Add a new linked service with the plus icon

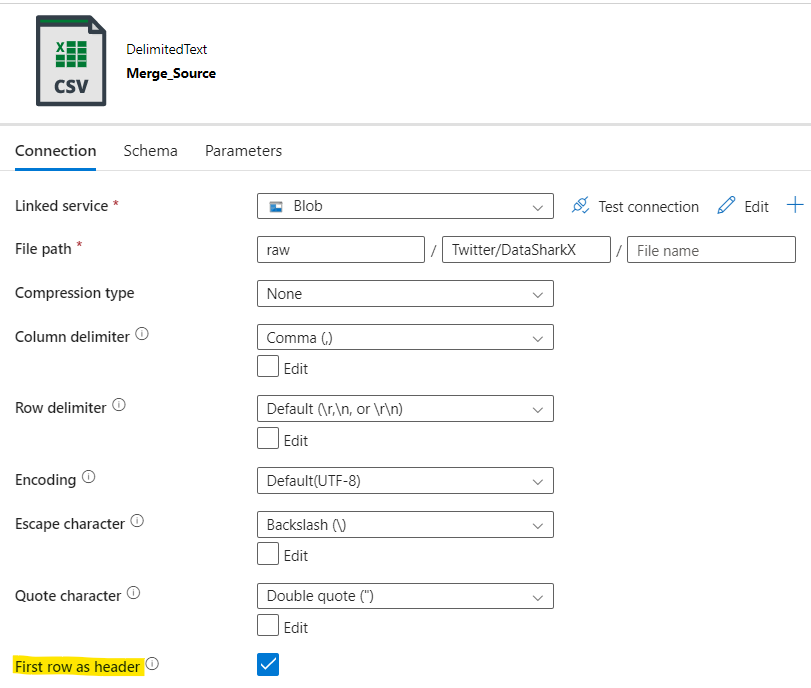click(795, 205)
